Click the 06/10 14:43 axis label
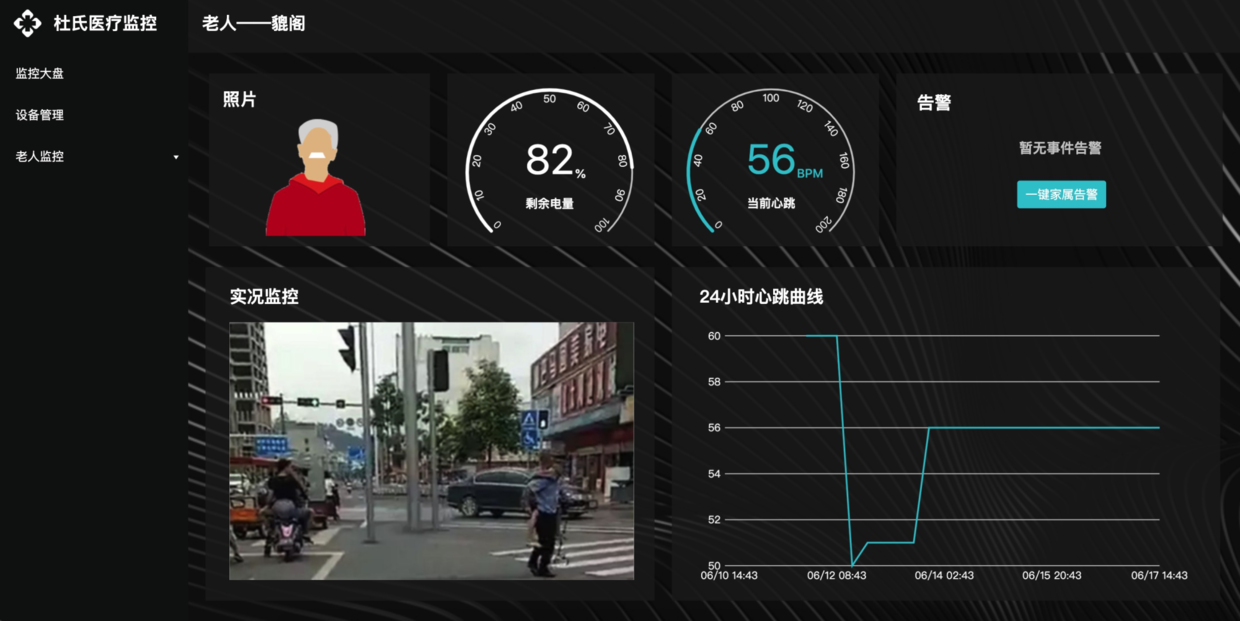The image size is (1240, 621). coord(729,576)
